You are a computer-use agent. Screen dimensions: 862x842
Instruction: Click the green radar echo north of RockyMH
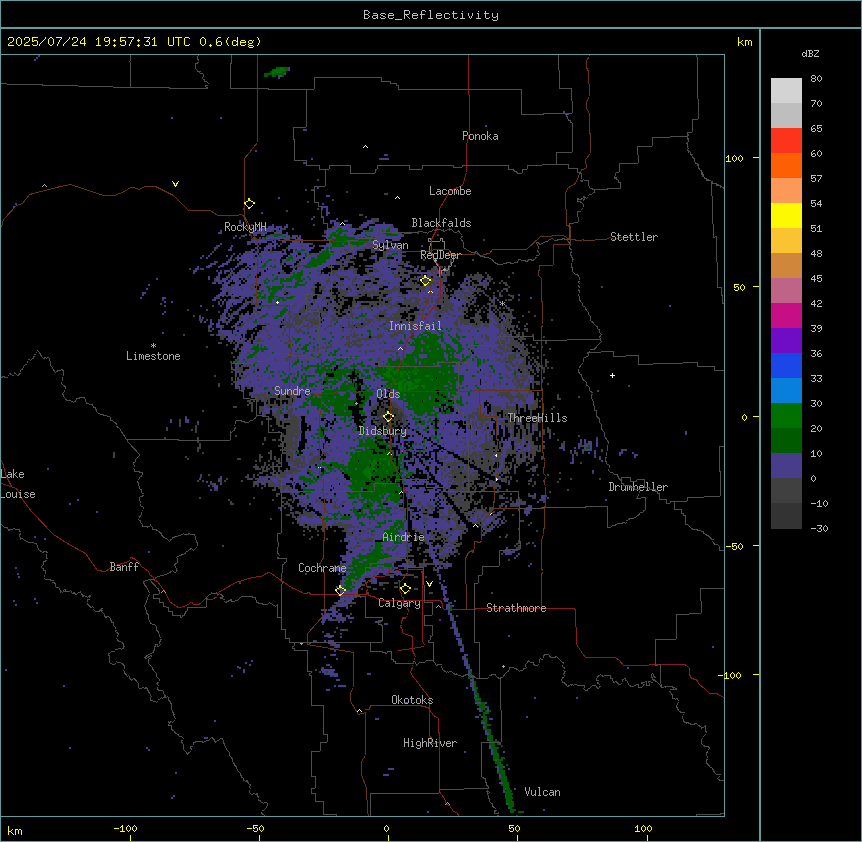pyautogui.click(x=277, y=72)
